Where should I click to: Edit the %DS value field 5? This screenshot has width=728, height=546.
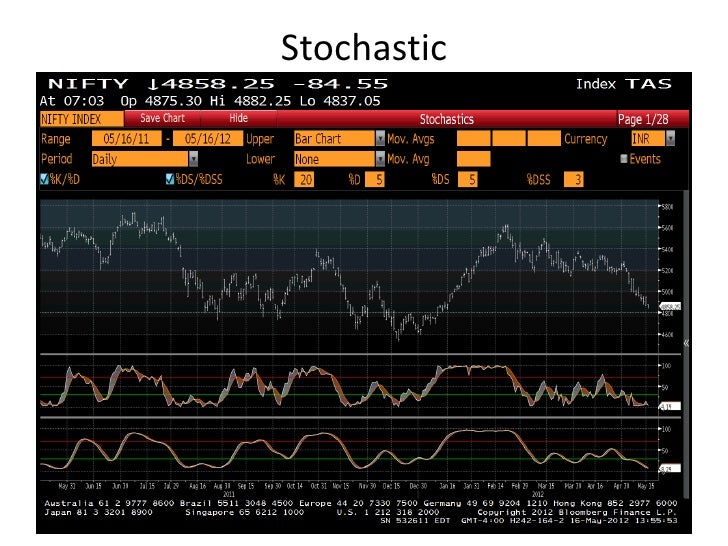(x=468, y=180)
